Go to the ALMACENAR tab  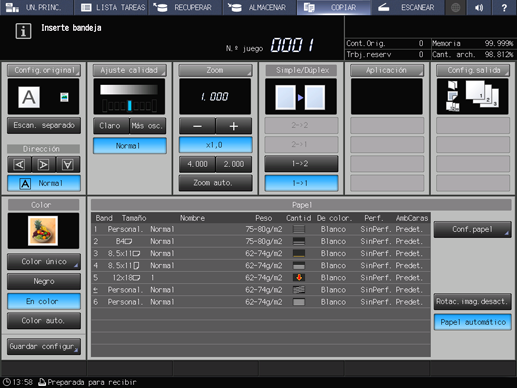pos(260,7)
